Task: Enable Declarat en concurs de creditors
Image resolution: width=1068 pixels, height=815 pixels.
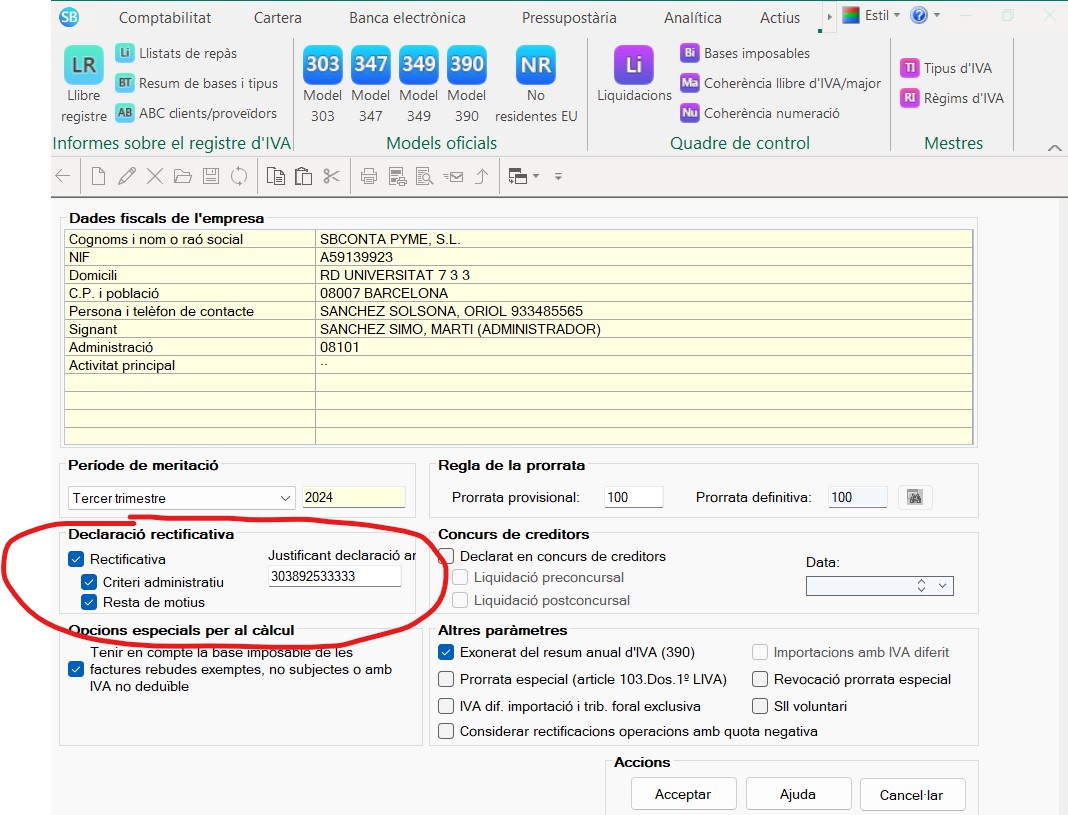Action: 447,556
